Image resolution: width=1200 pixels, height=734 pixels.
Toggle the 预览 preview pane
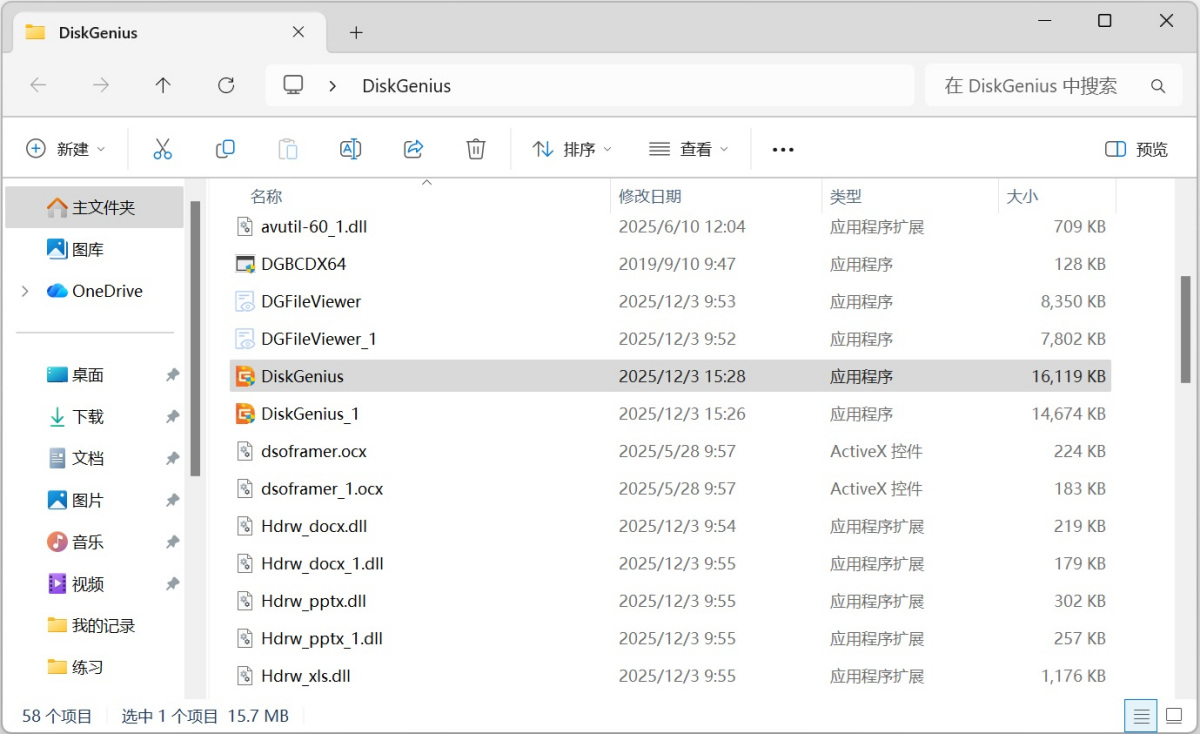1136,149
